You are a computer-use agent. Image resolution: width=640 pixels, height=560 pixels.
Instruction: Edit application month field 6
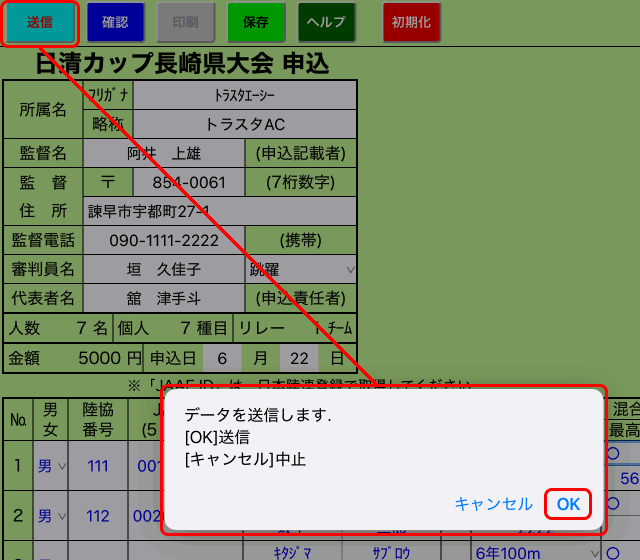tap(222, 358)
